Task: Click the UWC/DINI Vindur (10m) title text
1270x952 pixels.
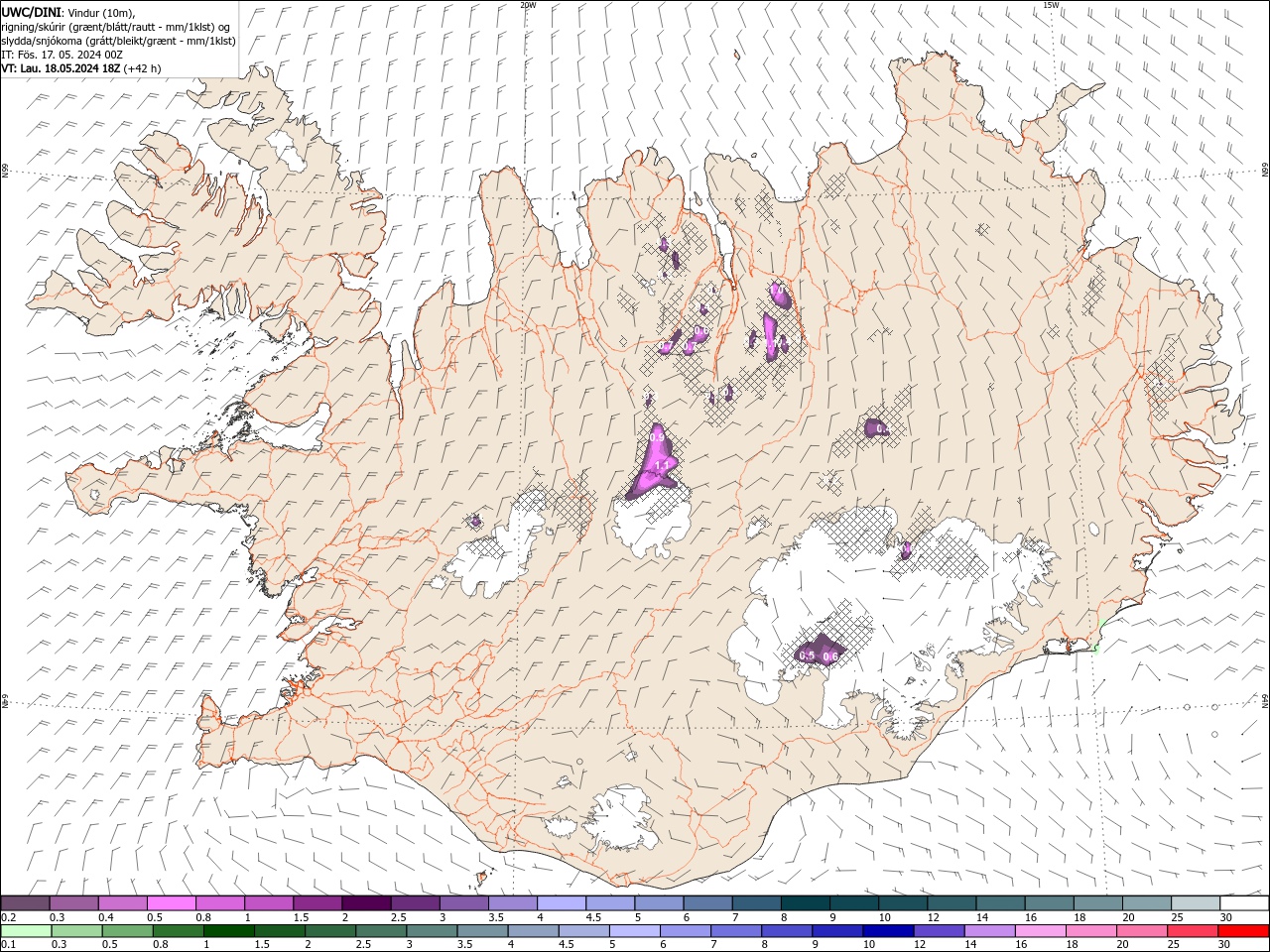Action: [67, 12]
